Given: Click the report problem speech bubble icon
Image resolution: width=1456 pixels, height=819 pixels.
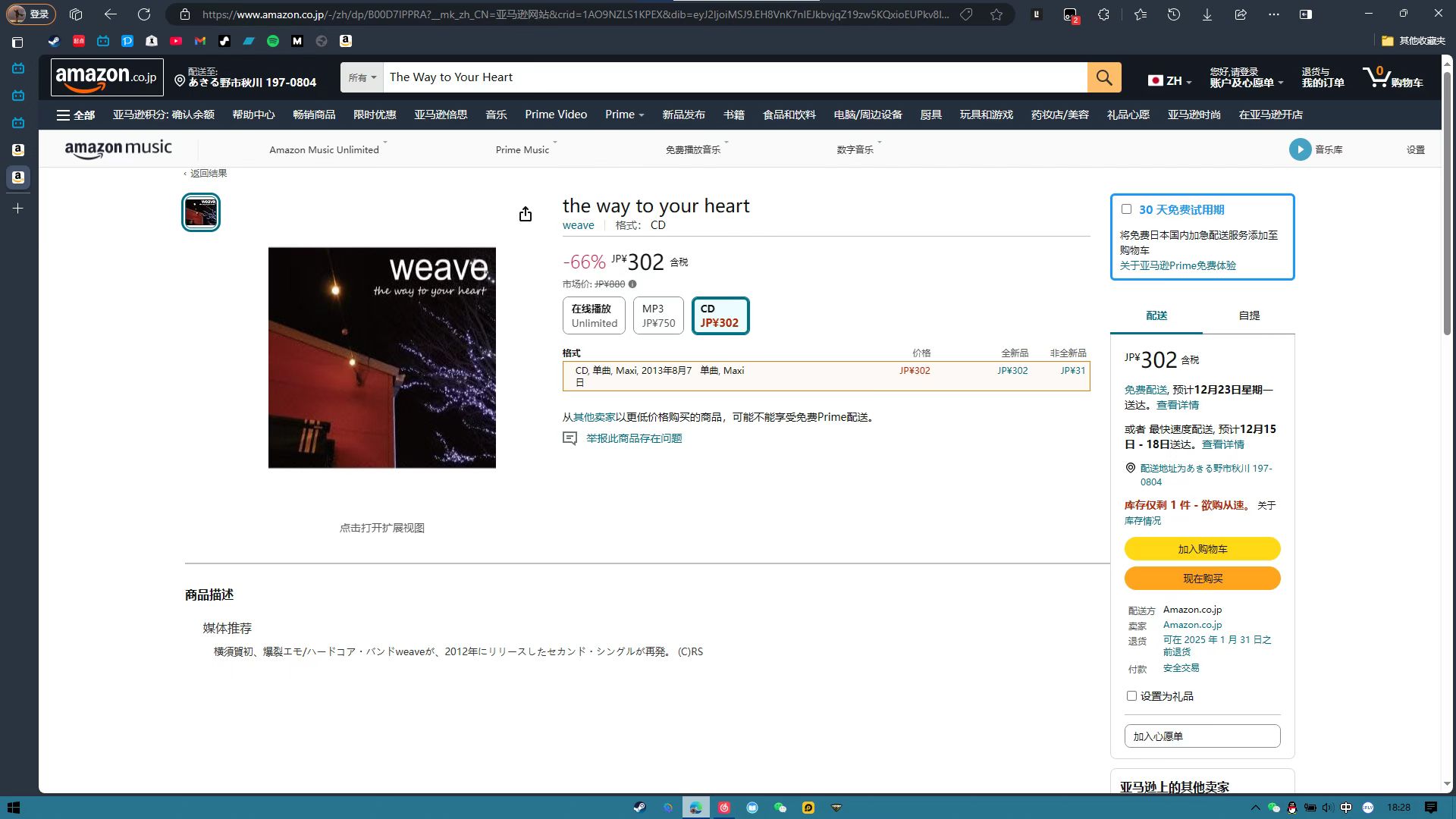Looking at the screenshot, I should pyautogui.click(x=570, y=438).
